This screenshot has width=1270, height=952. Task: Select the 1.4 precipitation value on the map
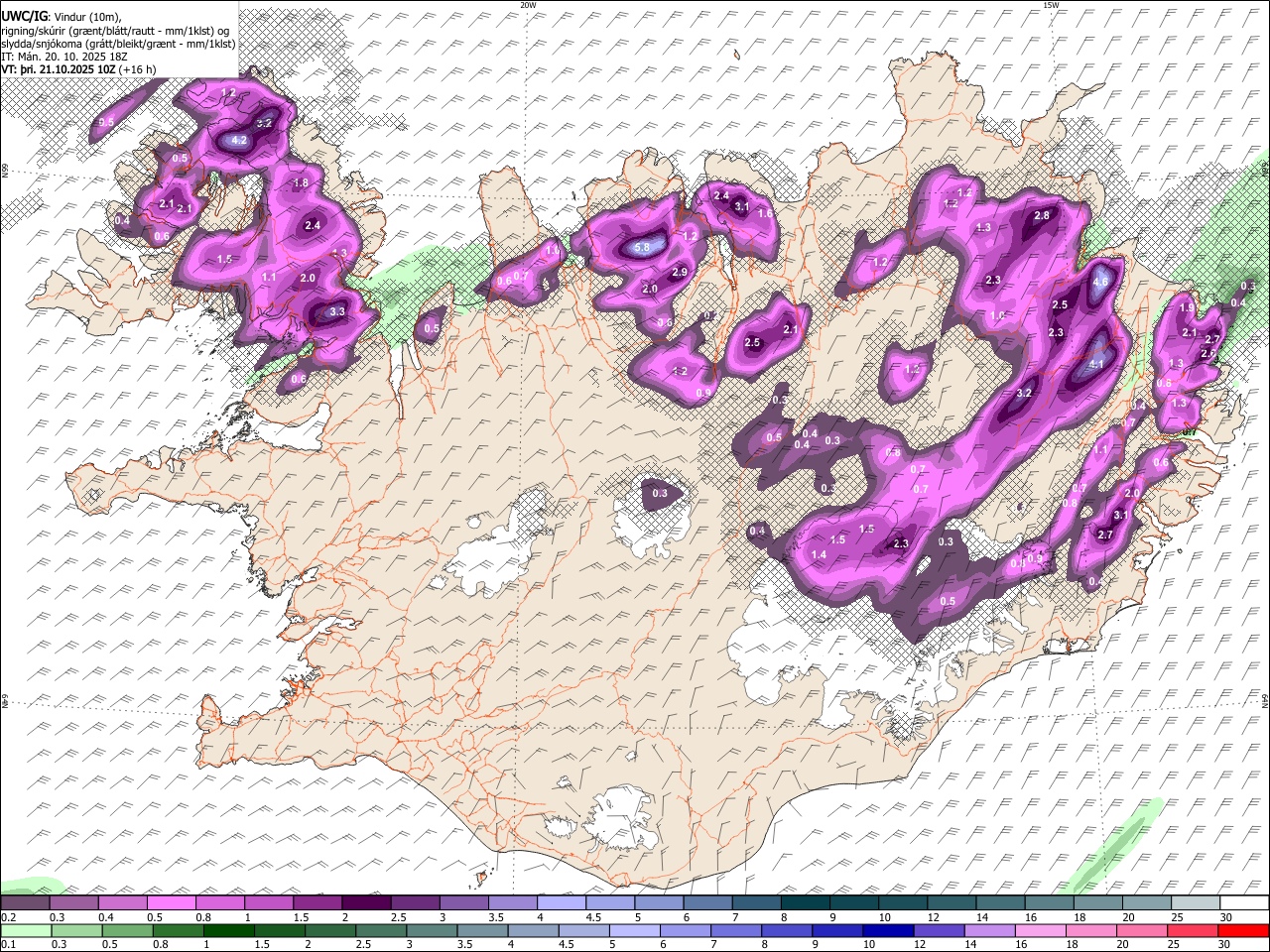coord(819,554)
